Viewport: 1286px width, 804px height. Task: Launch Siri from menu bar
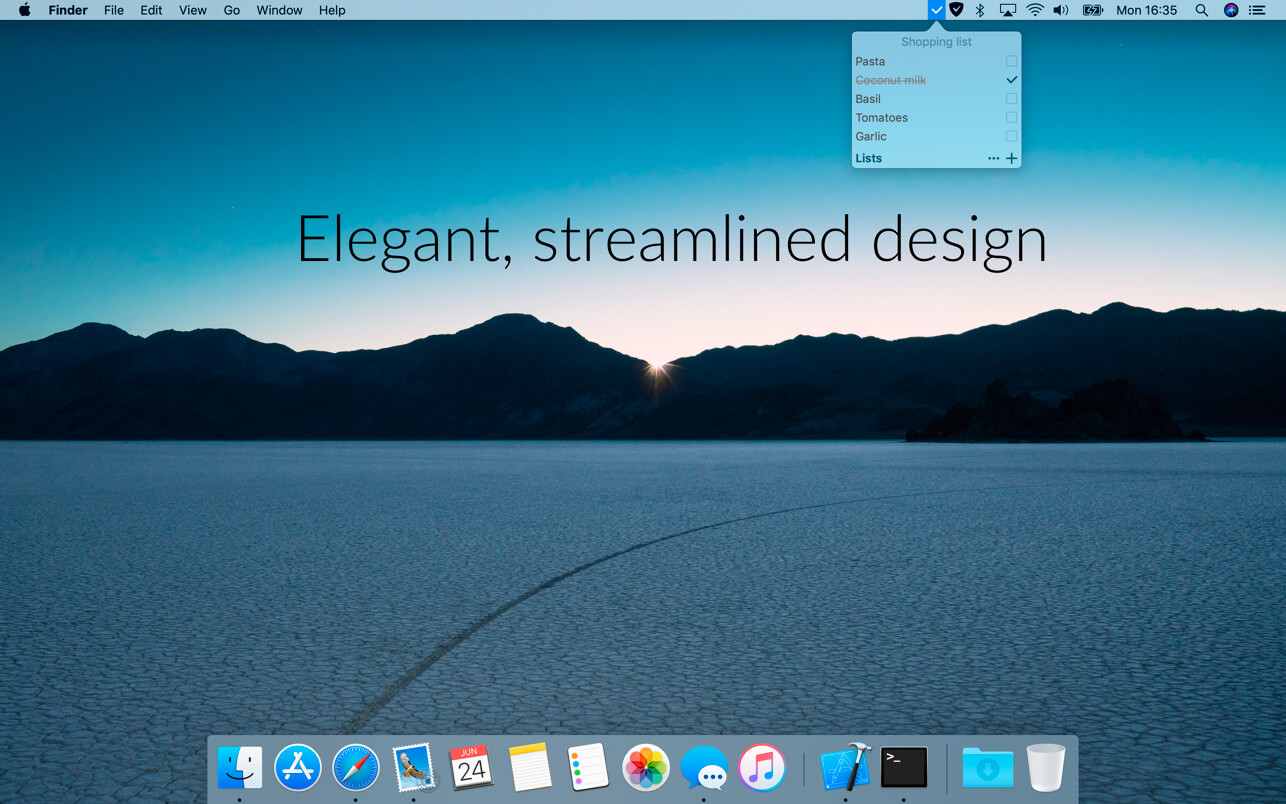(x=1231, y=10)
